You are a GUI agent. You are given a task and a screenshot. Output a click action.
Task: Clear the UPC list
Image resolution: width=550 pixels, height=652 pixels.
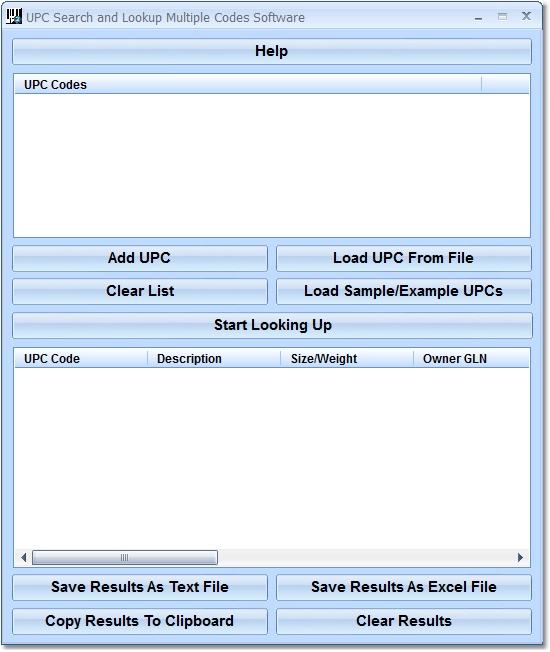[140, 291]
